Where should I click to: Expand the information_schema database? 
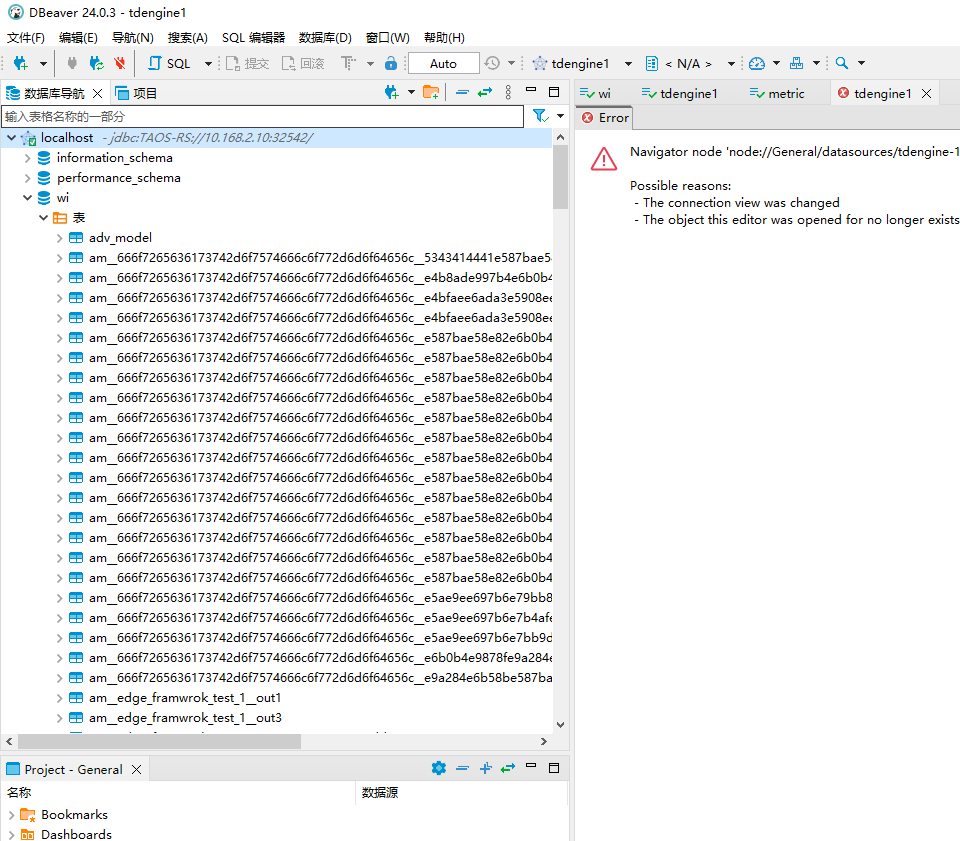click(x=28, y=158)
